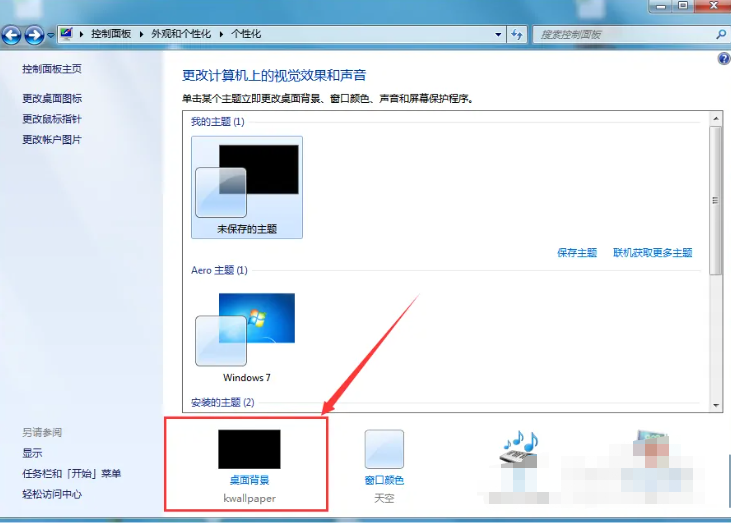This screenshot has width=731, height=523.
Task: Go to 外观和个性化 in the breadcrumb
Action: pyautogui.click(x=181, y=34)
